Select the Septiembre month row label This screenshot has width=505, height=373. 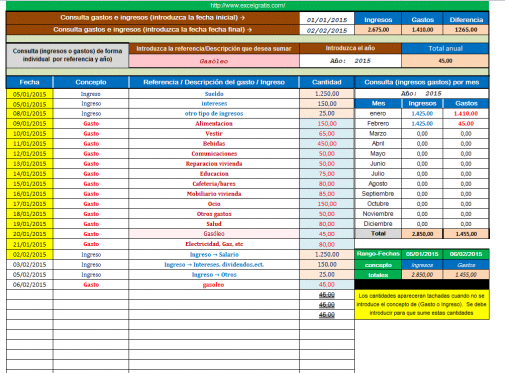(x=378, y=194)
